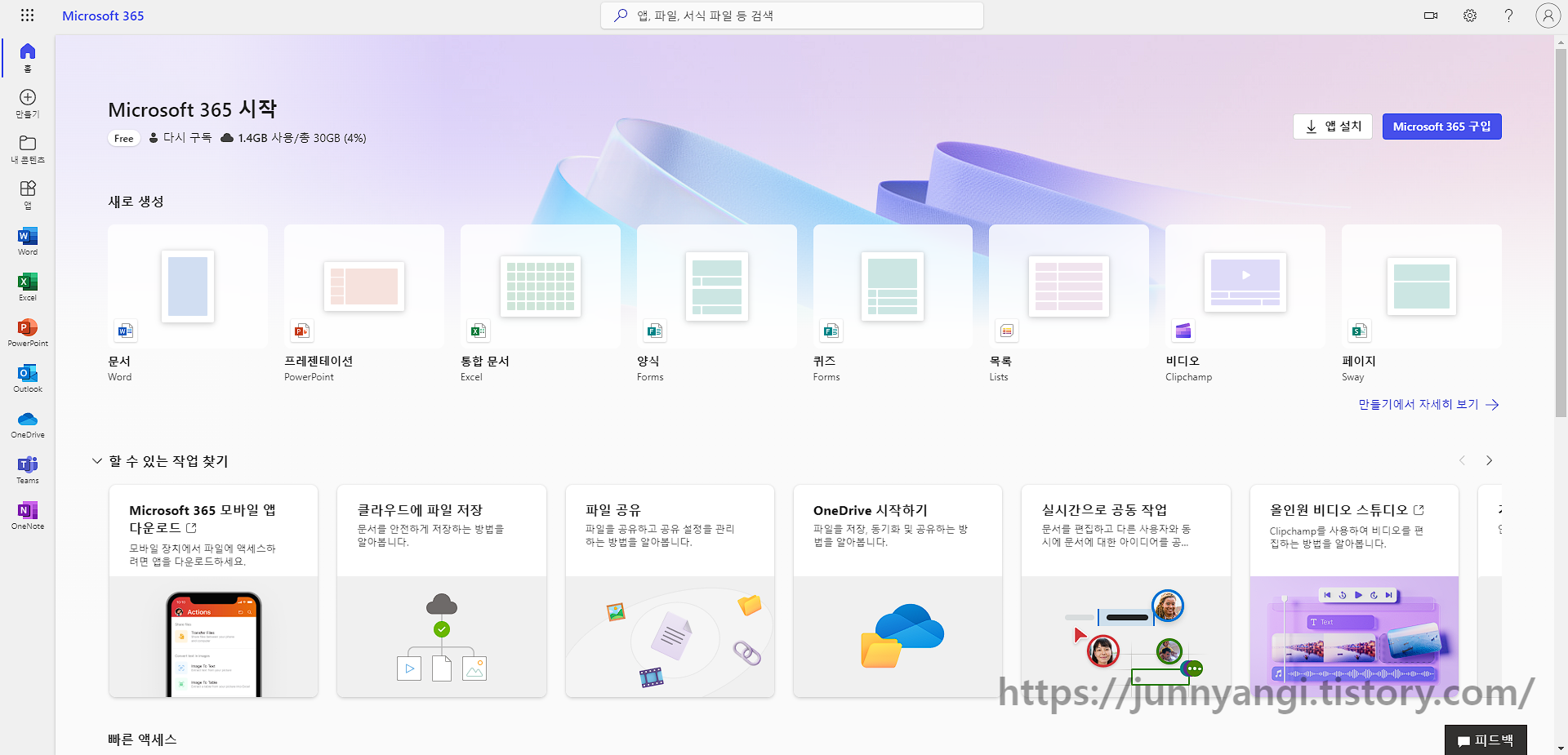Click the storage usage 1.4GB text

(x=301, y=138)
